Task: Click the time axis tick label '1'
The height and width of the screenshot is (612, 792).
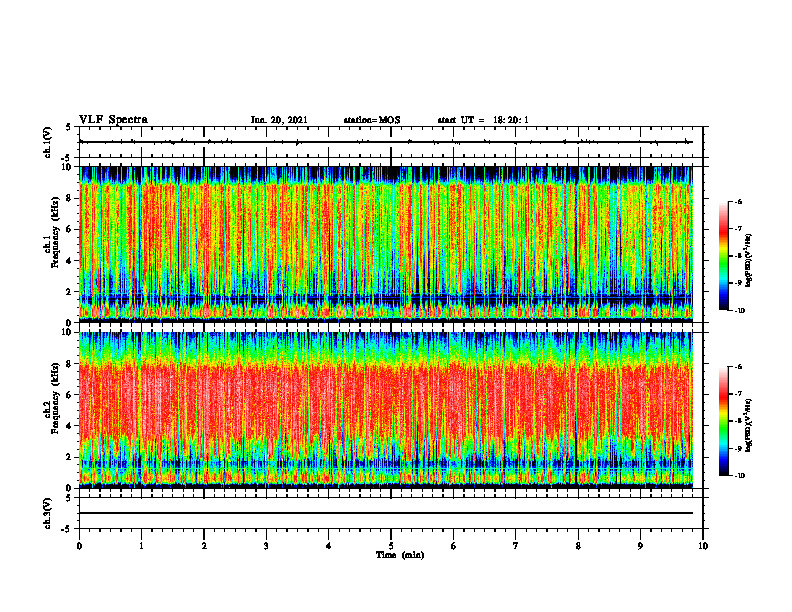Action: tap(141, 546)
